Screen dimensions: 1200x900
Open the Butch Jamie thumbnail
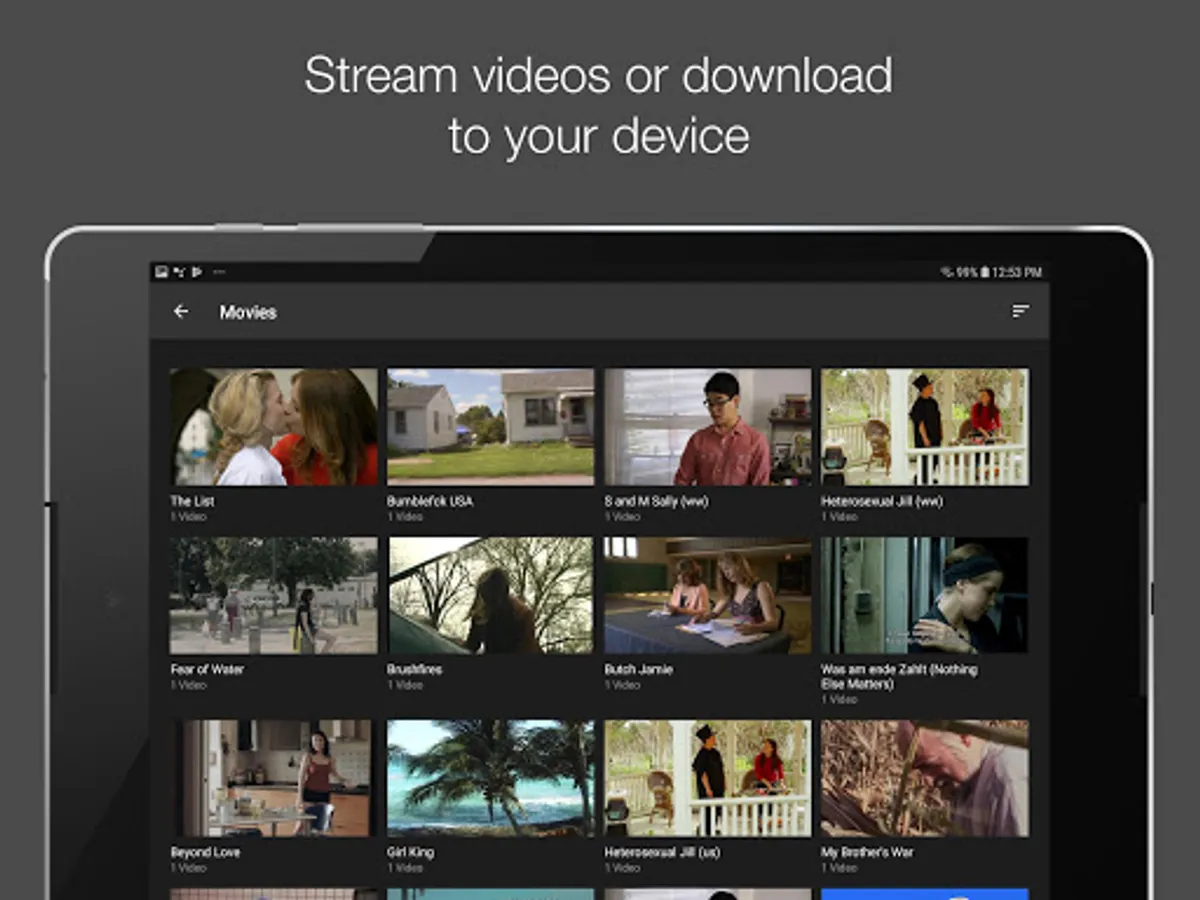point(708,596)
